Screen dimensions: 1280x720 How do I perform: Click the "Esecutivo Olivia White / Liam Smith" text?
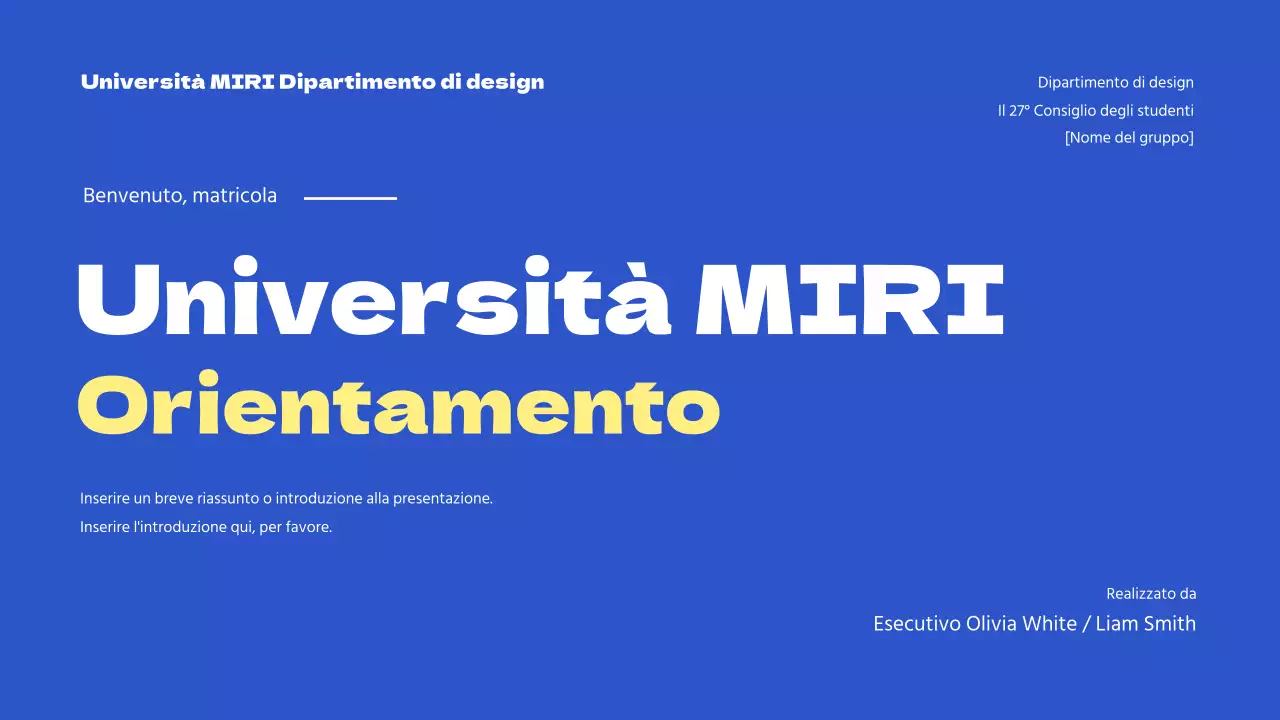[1034, 623]
